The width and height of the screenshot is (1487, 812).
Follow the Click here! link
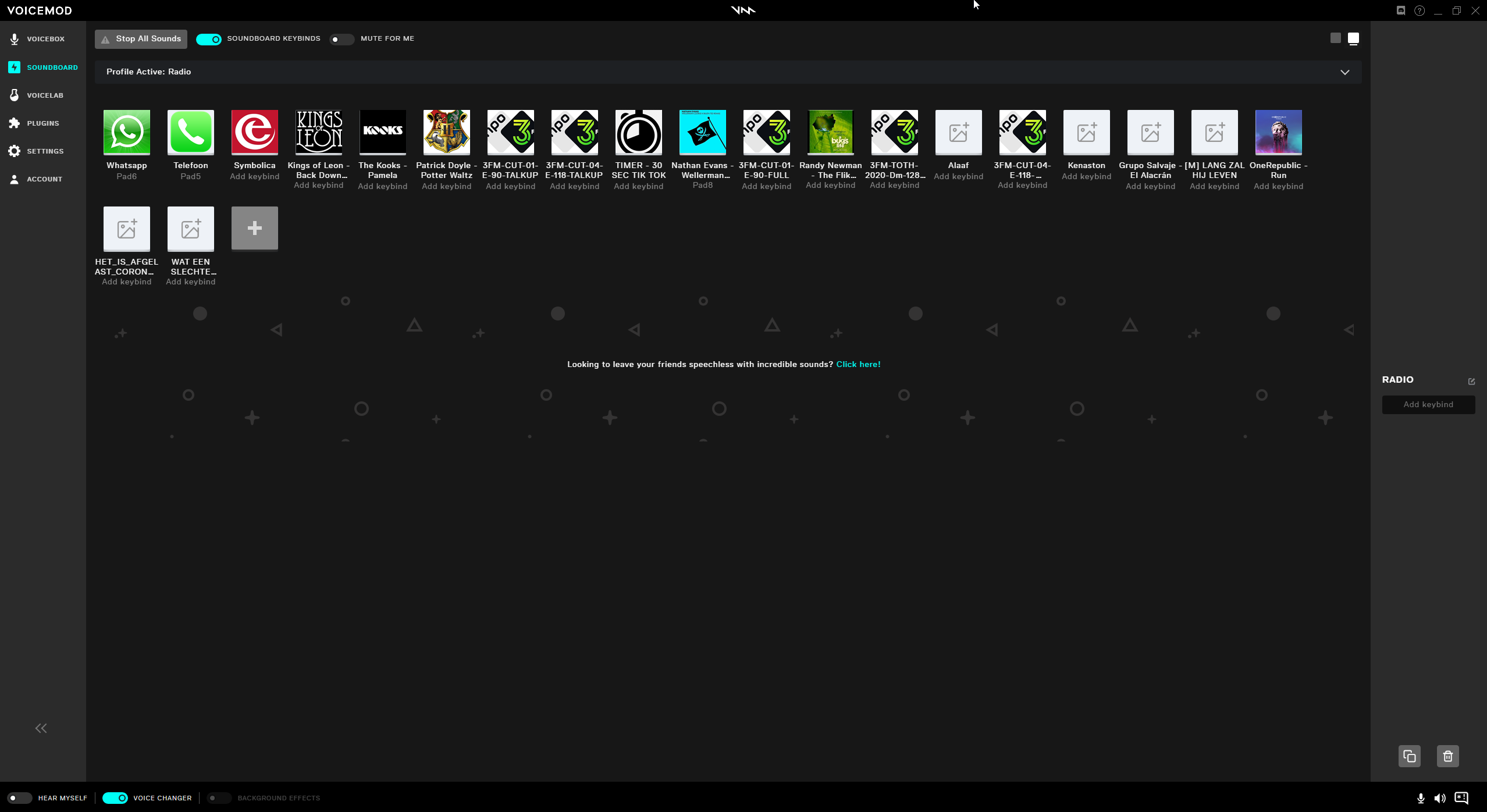[858, 364]
